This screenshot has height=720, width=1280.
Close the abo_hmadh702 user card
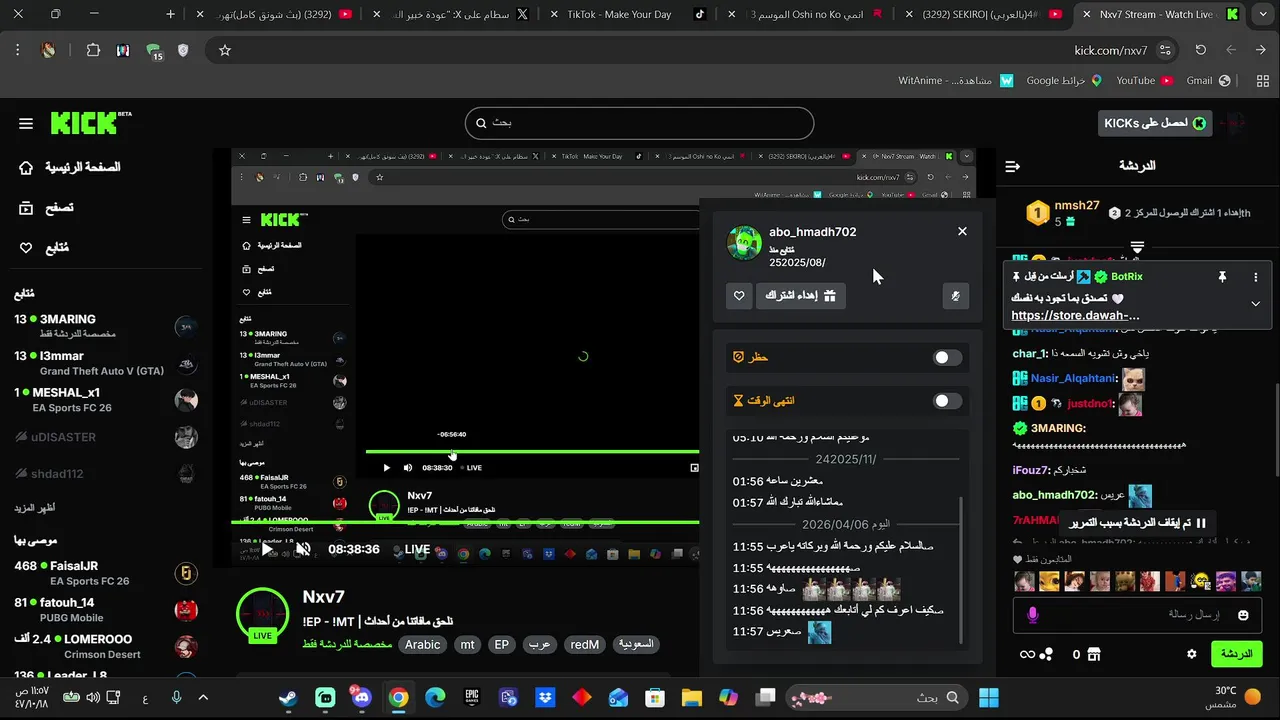coord(962,231)
